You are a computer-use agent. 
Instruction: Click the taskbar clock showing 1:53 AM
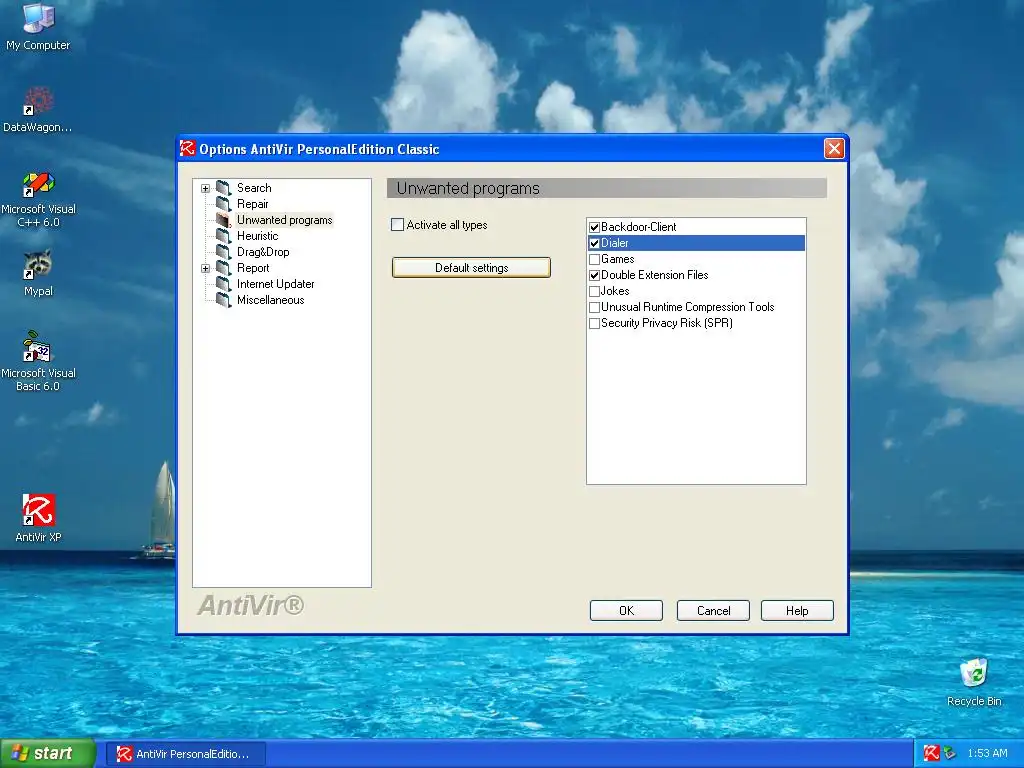(x=987, y=753)
